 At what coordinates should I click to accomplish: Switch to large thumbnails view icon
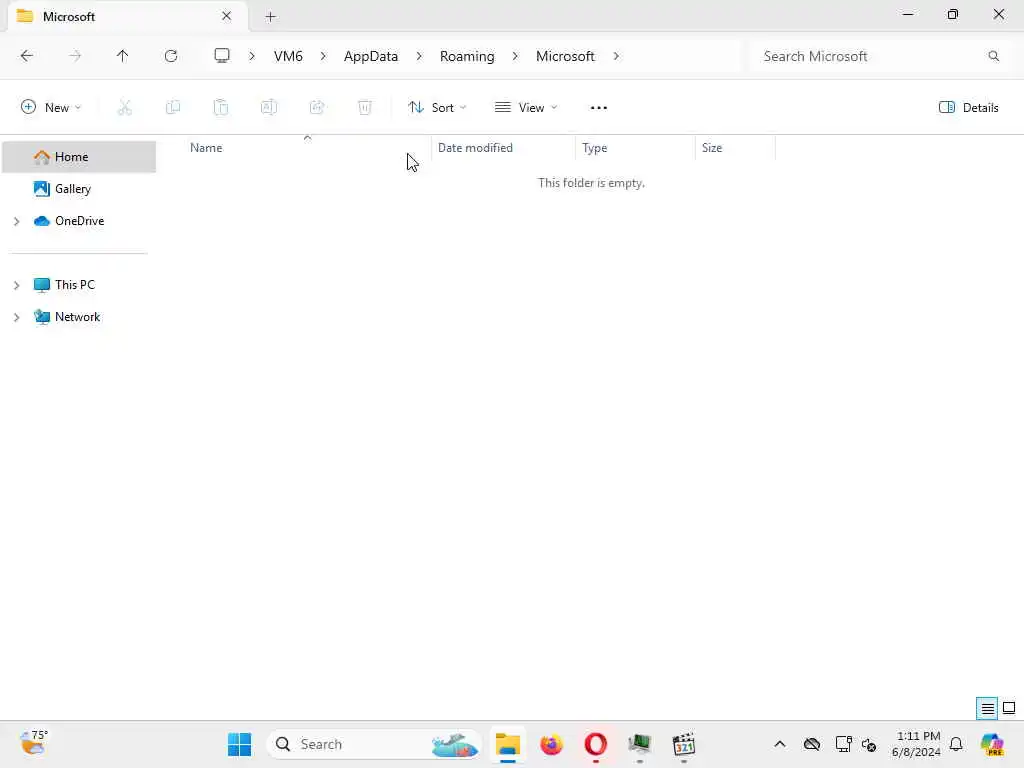tap(1009, 708)
